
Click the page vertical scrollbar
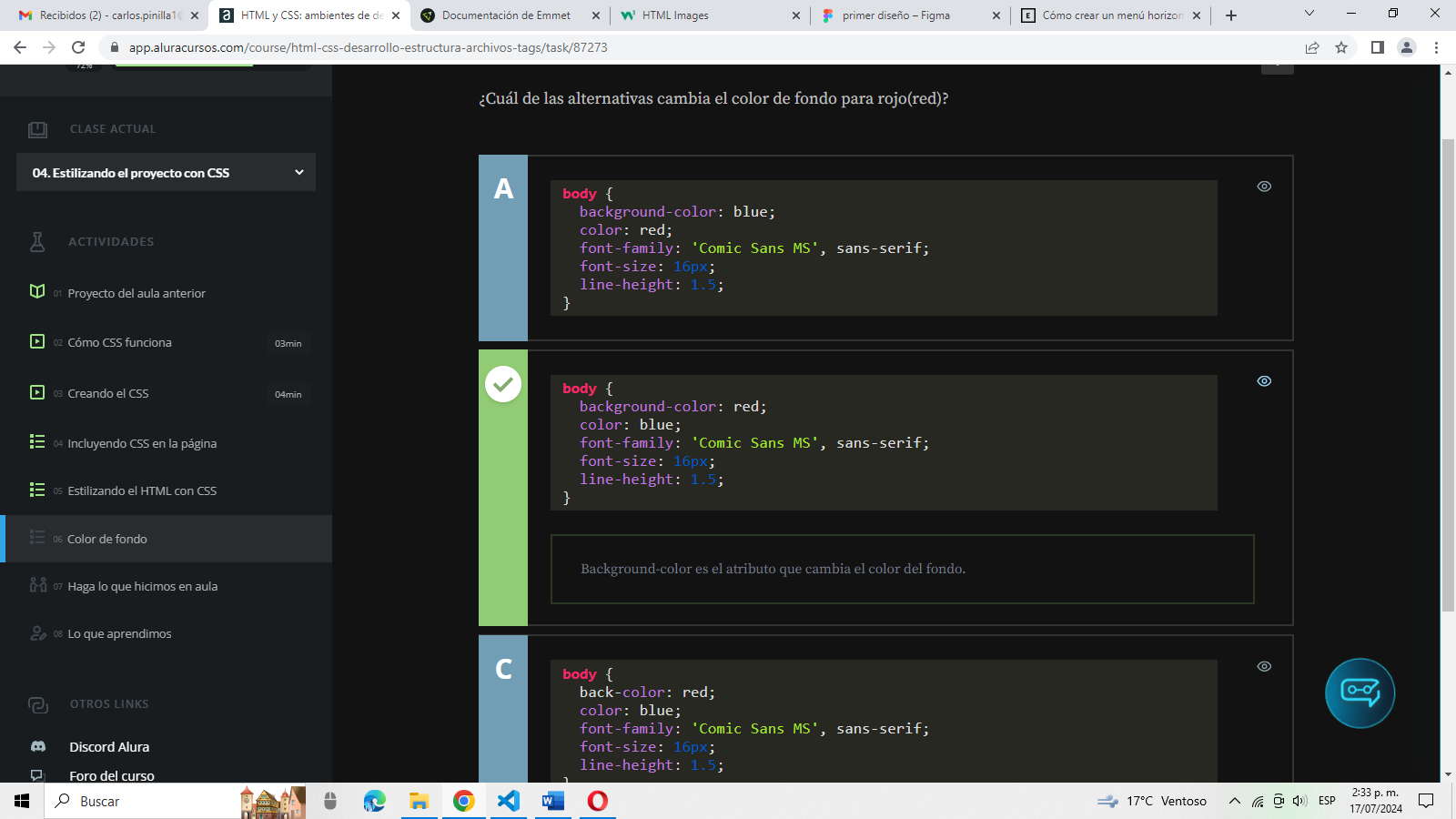point(1448,373)
